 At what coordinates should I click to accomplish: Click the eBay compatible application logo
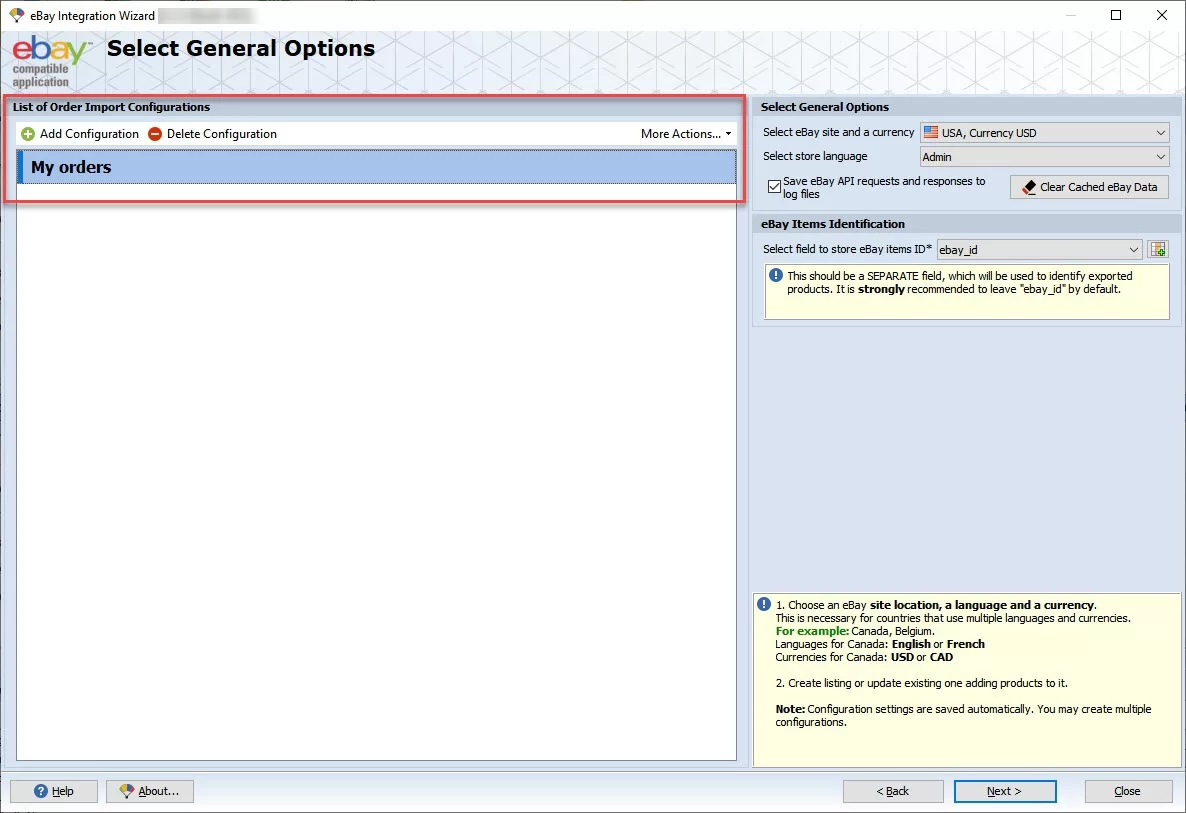click(x=51, y=62)
